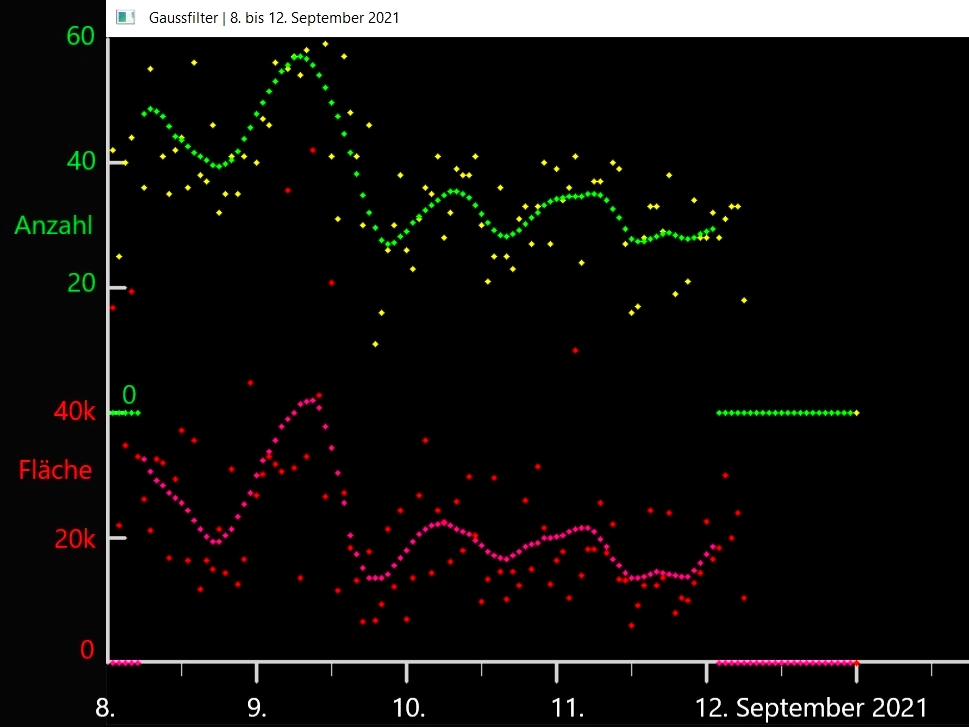969x727 pixels.
Task: Click the green 'Anzahl' axis label
Action: click(x=54, y=226)
